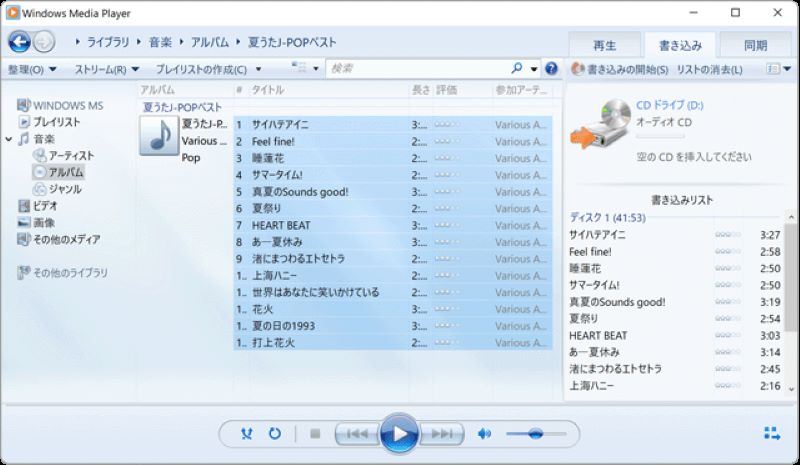Screen dimensions: 800x465
Task: Click the 夏うたJ-POPベスト album group header
Action: click(x=182, y=107)
